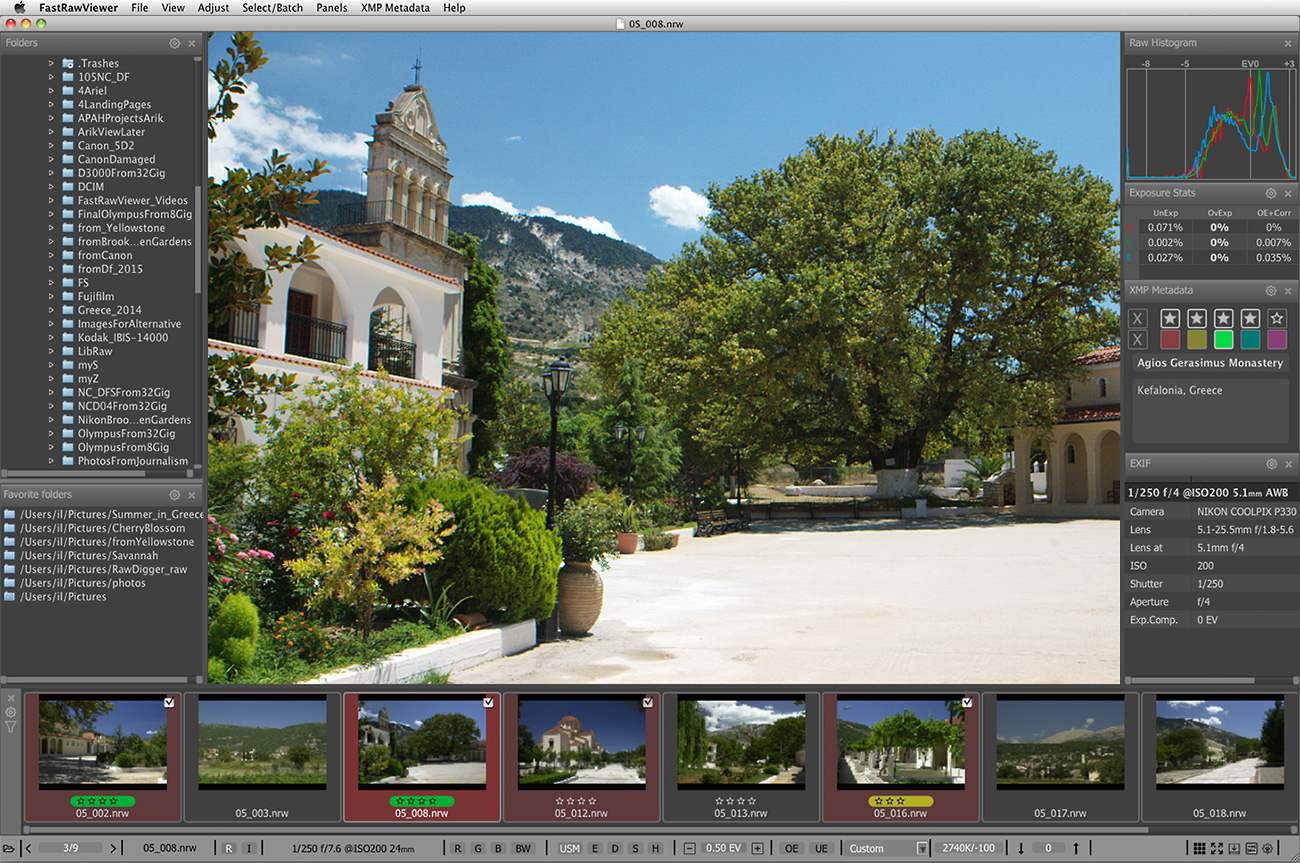
Task: Click the fullscreen icon in bottom-right corner
Action: pos(1218,848)
